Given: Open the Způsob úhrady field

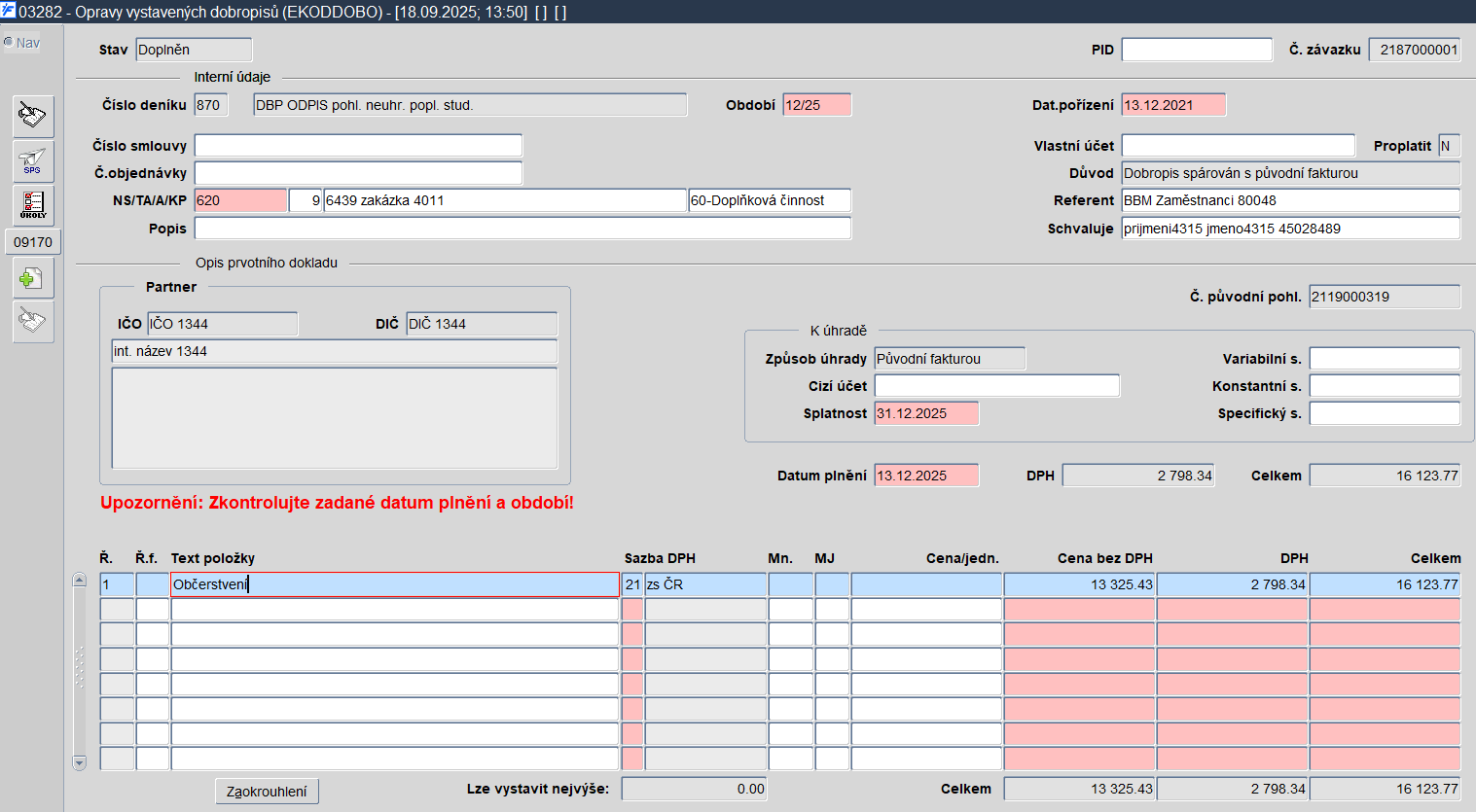Looking at the screenshot, I should [x=949, y=359].
